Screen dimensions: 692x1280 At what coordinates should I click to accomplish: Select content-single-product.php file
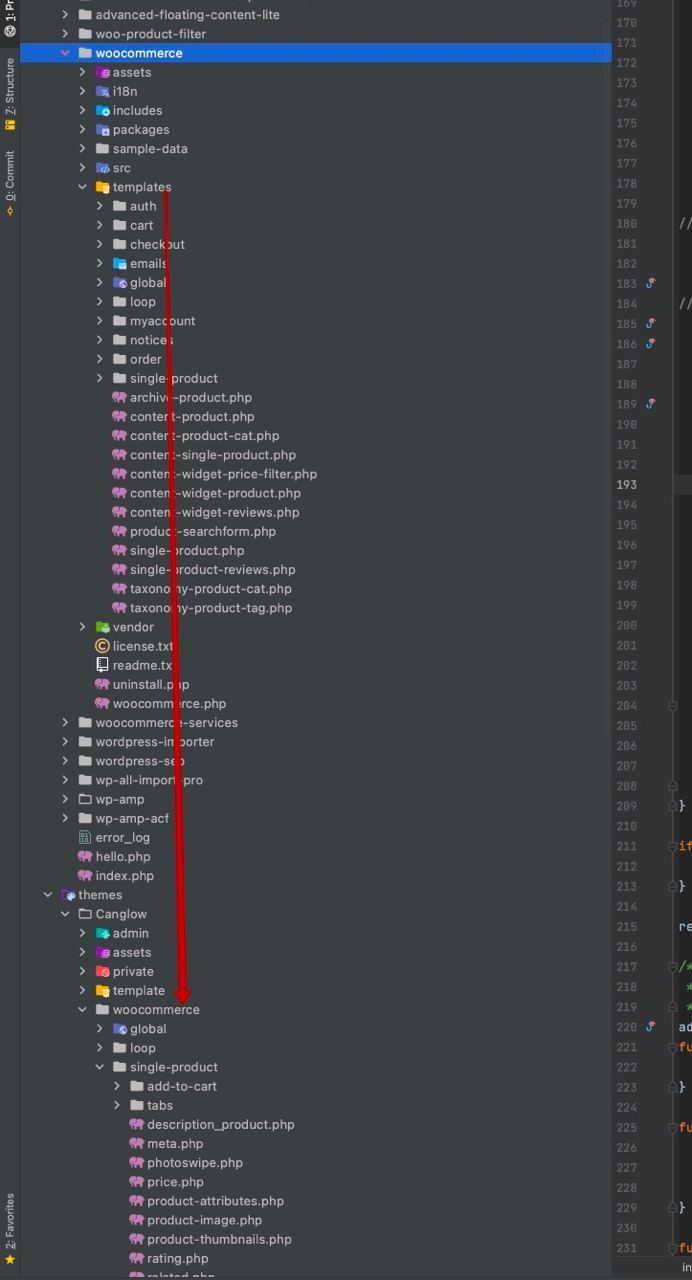pos(212,455)
